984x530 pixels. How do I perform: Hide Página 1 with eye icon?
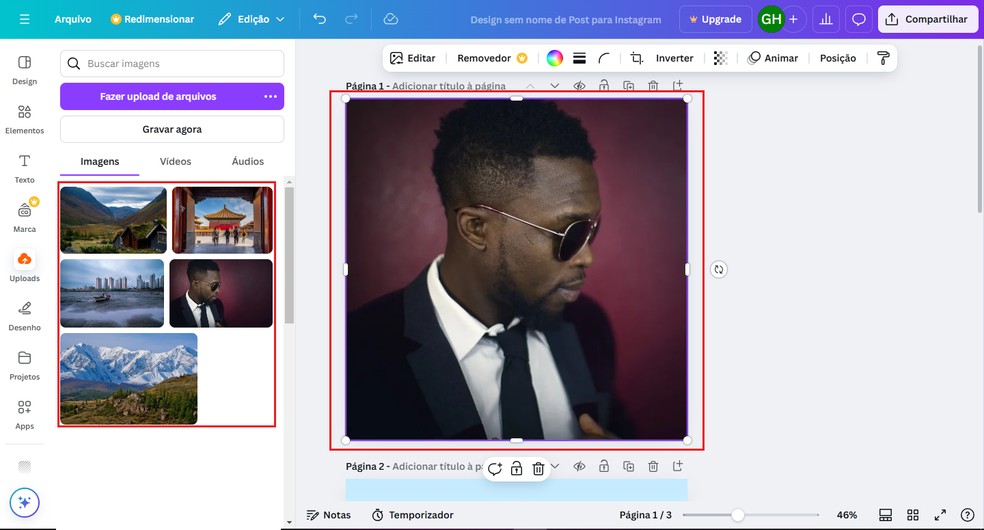click(x=579, y=86)
